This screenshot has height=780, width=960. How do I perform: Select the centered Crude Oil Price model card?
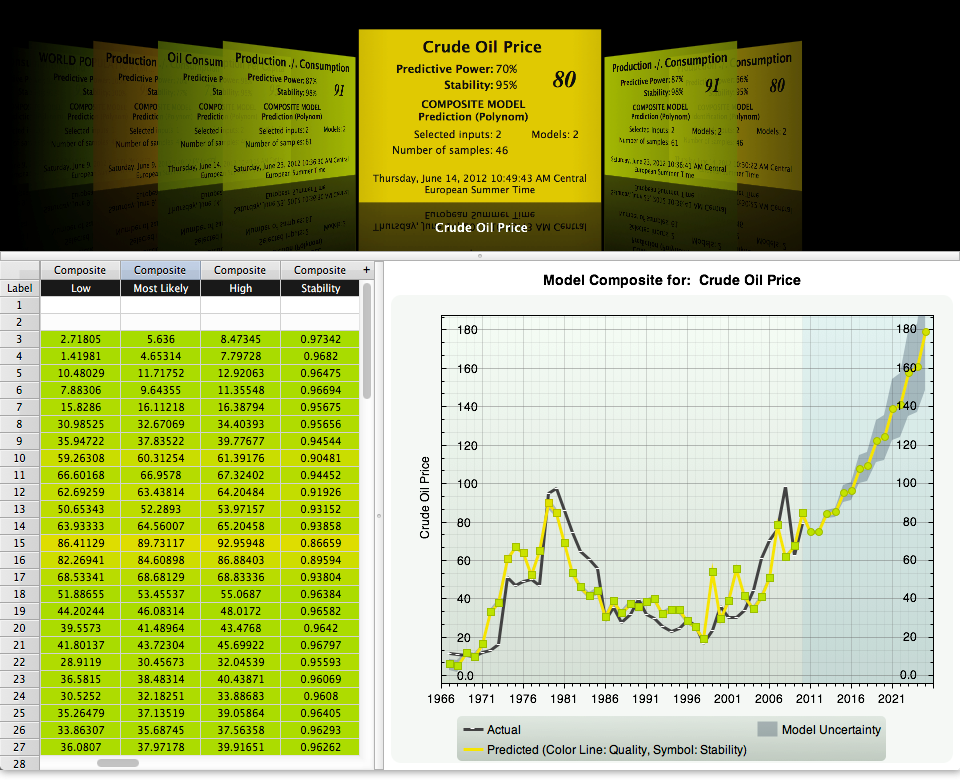(x=479, y=116)
